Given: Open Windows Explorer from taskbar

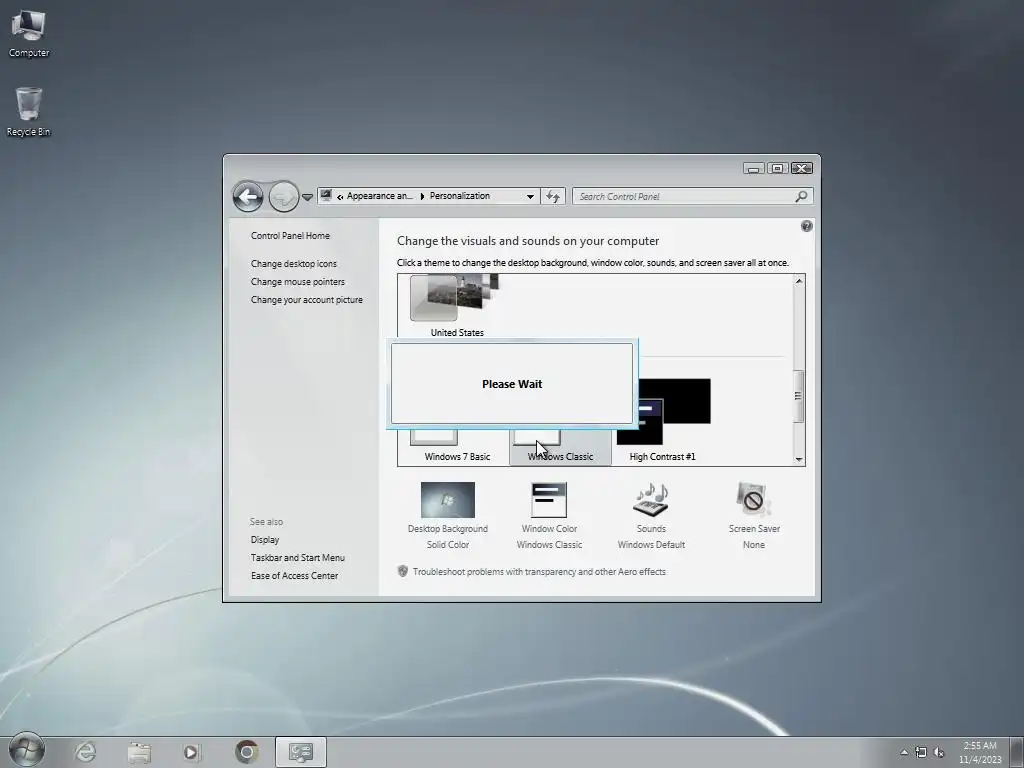Looking at the screenshot, I should [x=139, y=752].
